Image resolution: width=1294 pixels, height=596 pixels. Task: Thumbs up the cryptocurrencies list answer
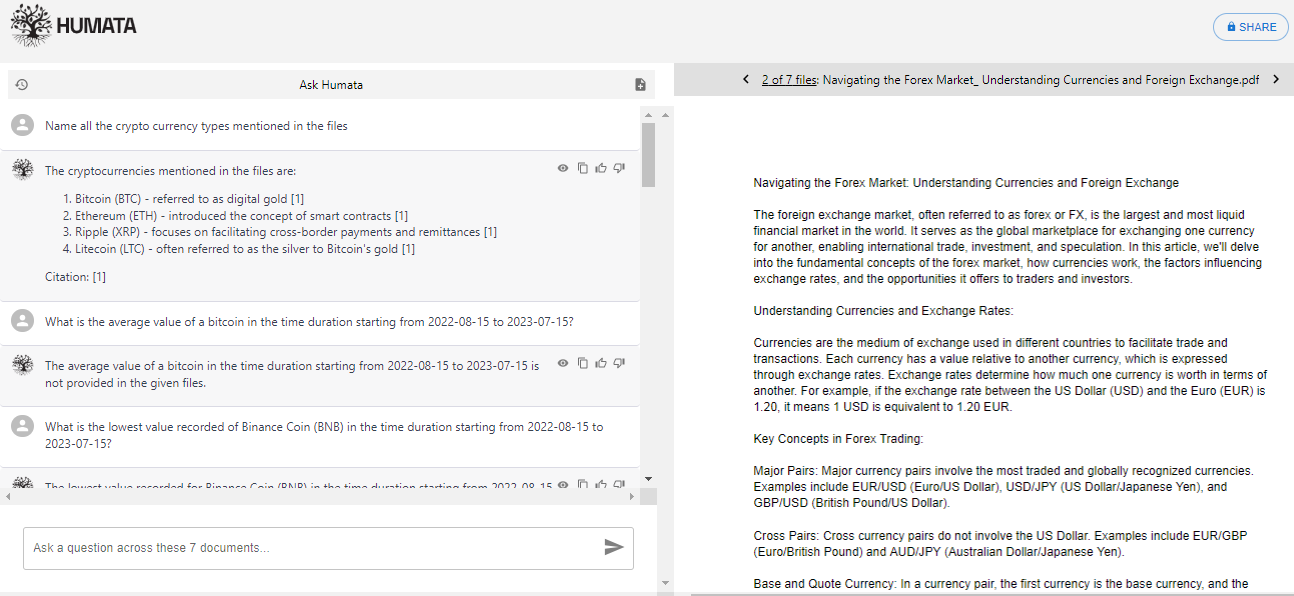(x=601, y=168)
